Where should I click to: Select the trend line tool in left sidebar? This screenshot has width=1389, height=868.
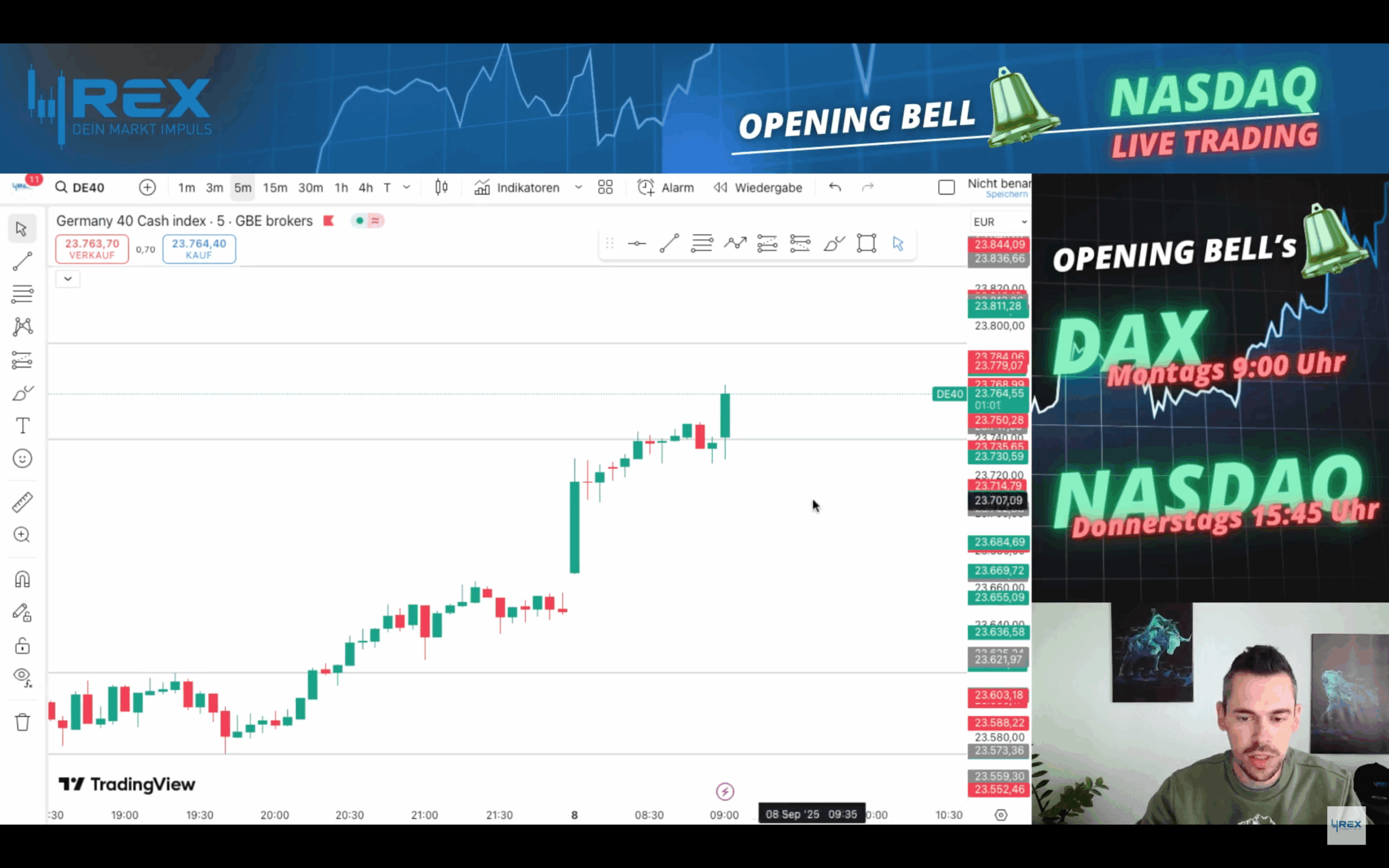(22, 261)
